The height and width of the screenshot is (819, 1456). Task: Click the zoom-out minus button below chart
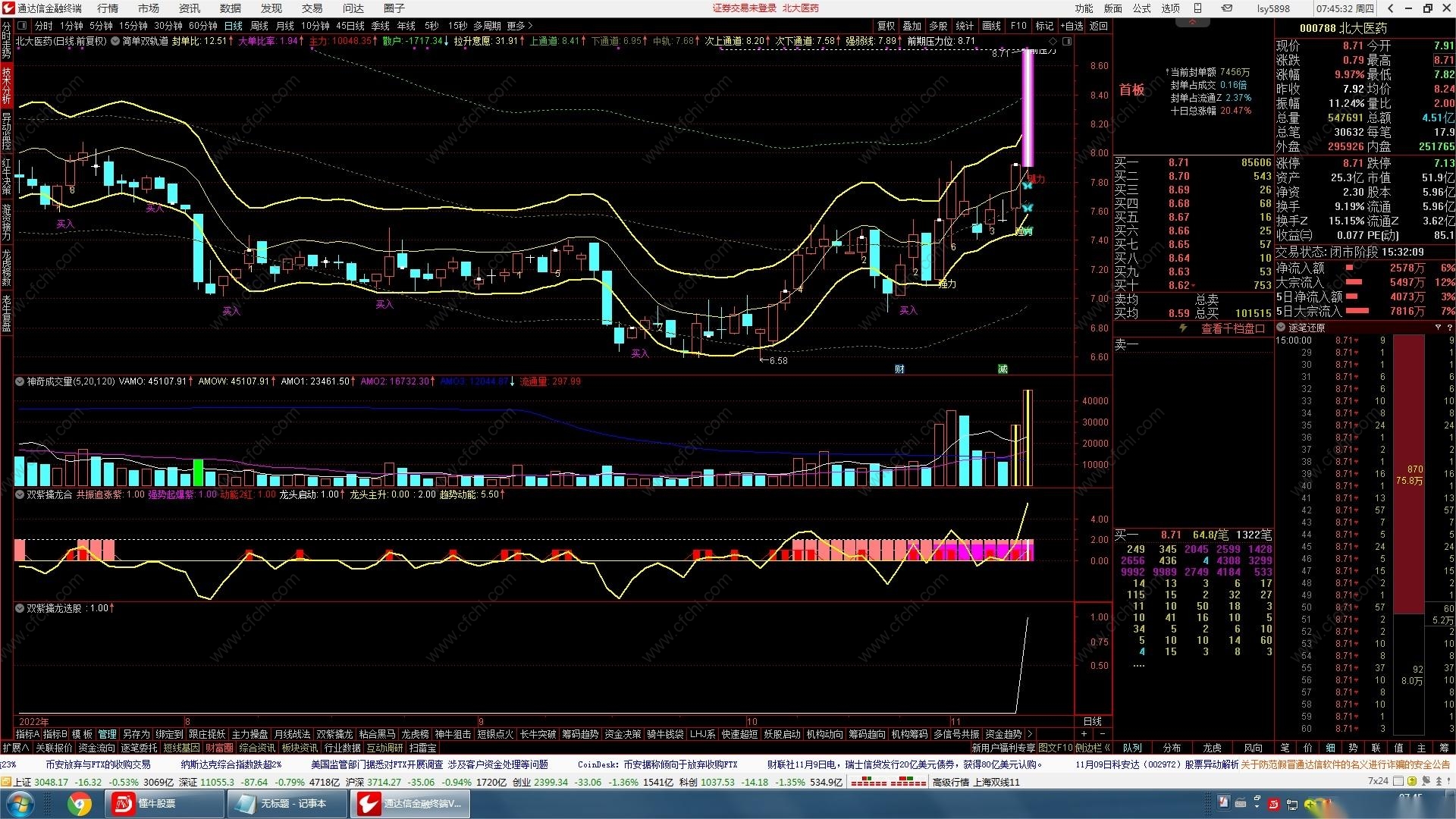point(1102,734)
